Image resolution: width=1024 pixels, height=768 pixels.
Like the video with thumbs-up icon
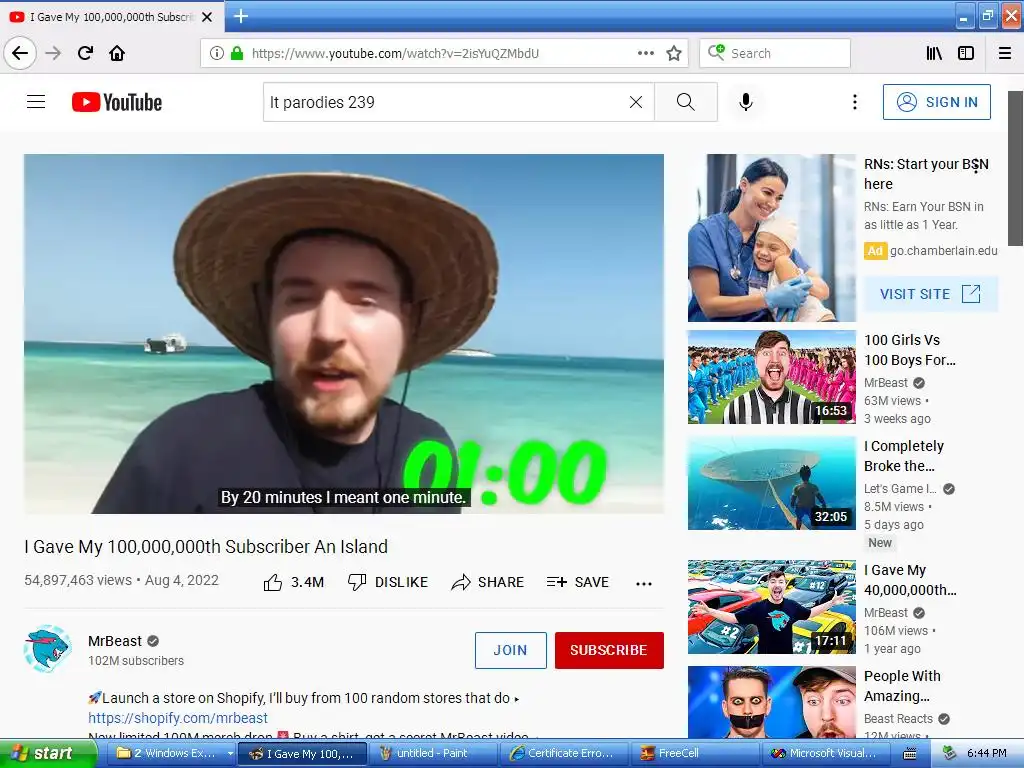coord(273,582)
